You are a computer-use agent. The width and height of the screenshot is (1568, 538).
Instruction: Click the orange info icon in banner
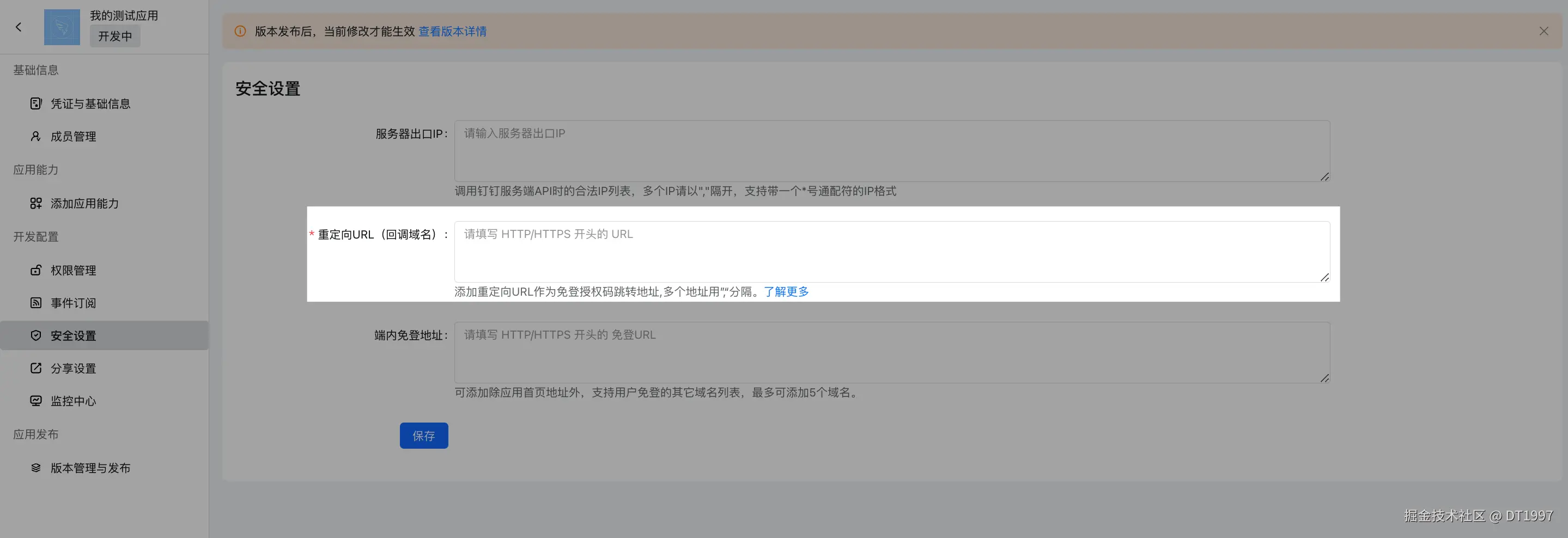click(x=240, y=31)
